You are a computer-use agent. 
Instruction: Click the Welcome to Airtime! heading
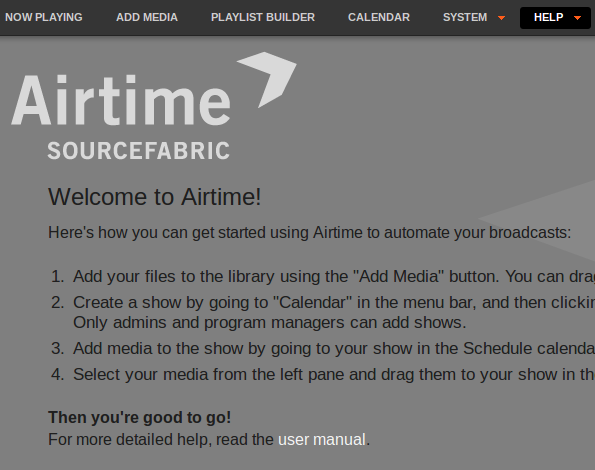tap(154, 196)
